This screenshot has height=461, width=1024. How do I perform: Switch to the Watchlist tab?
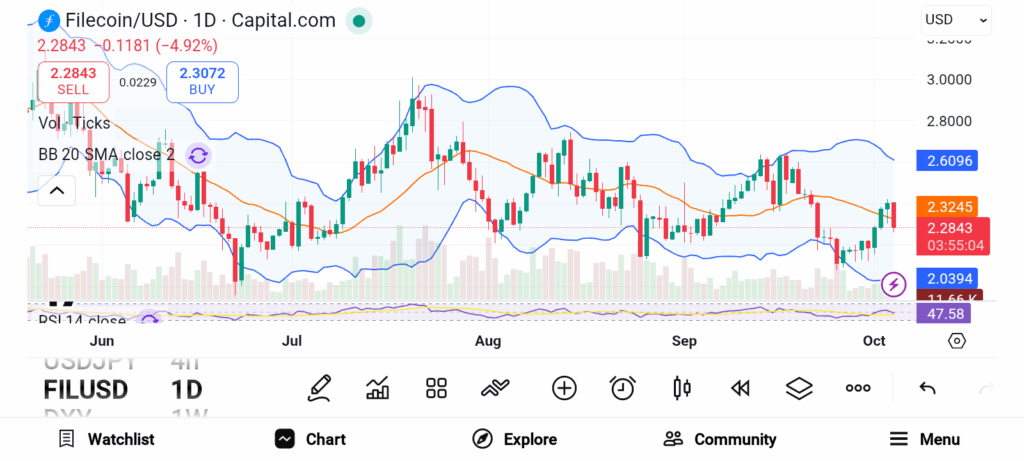pyautogui.click(x=106, y=439)
